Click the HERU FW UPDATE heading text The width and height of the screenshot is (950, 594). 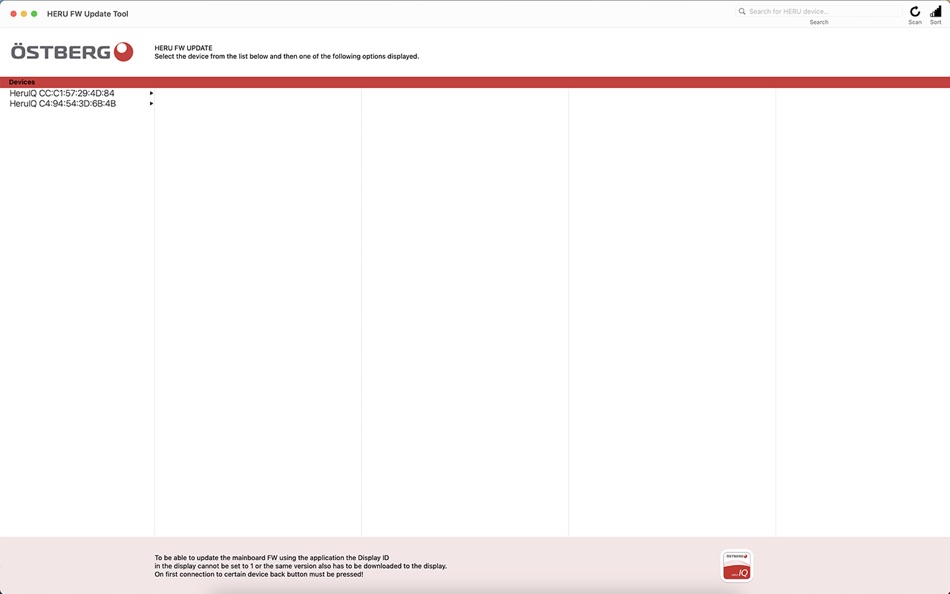(183, 48)
